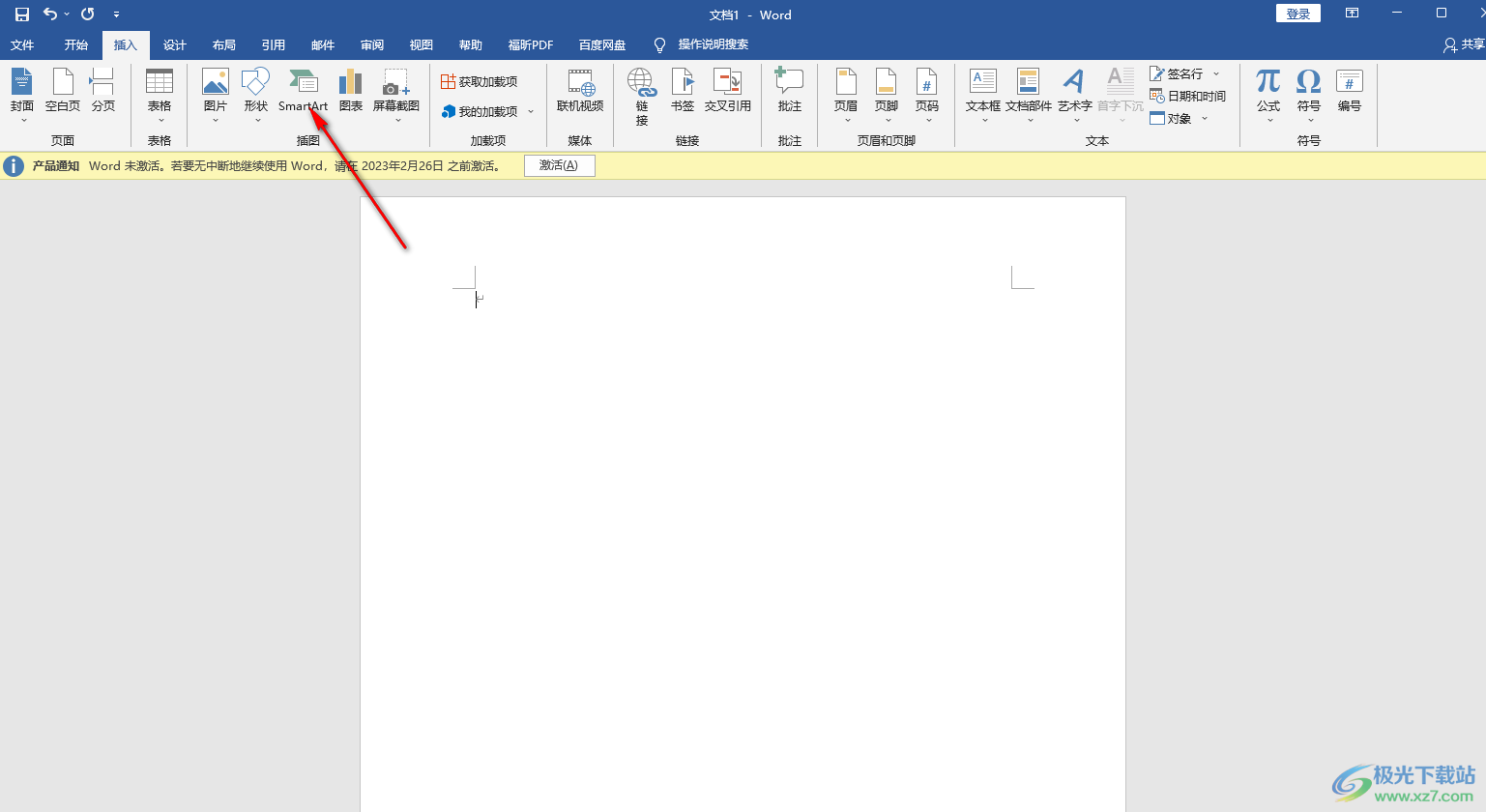Click the Sign in (登录) button
Screen dimensions: 1486x812
(x=1298, y=14)
